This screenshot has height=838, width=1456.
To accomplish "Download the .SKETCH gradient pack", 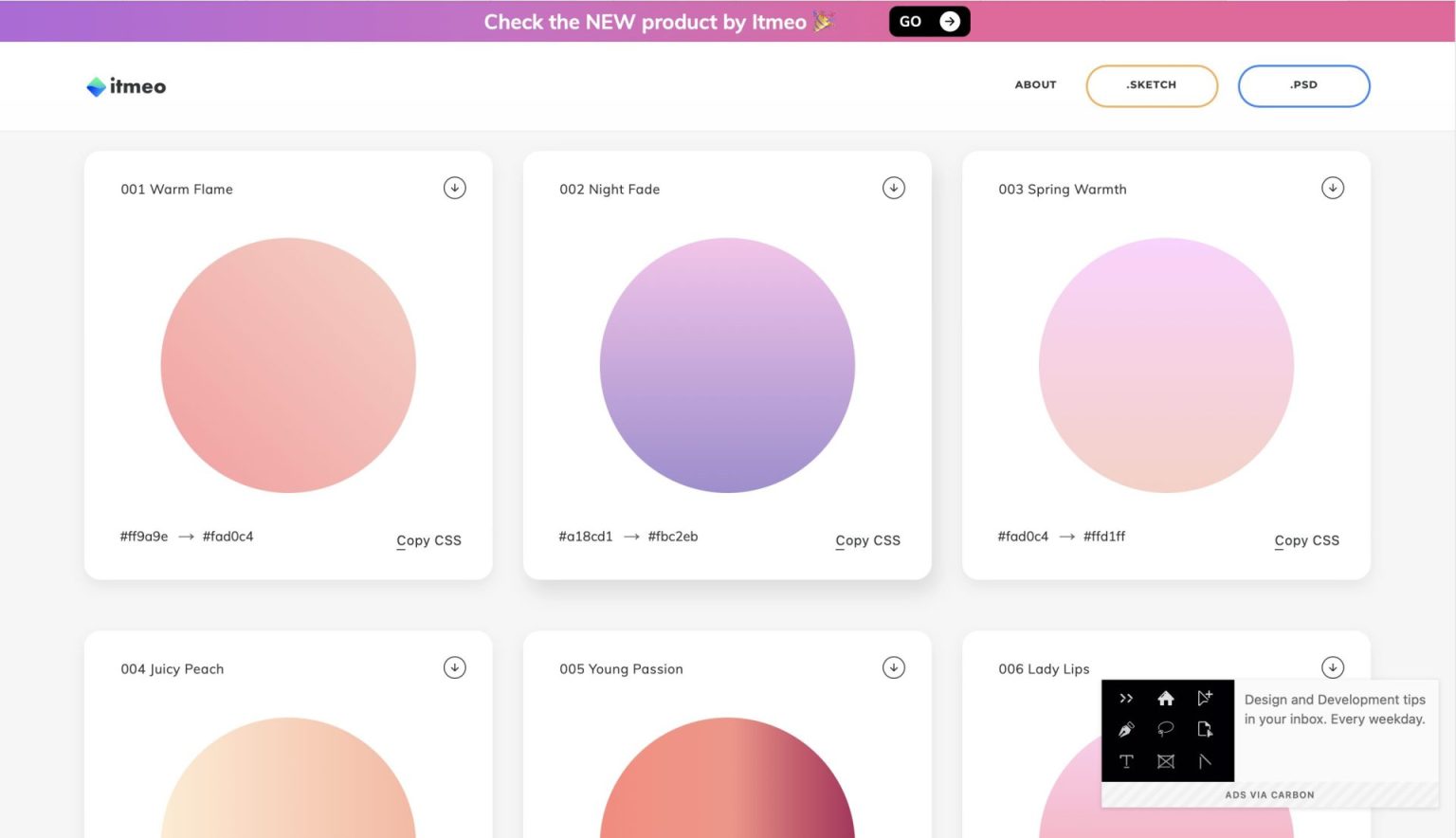I will click(x=1152, y=84).
